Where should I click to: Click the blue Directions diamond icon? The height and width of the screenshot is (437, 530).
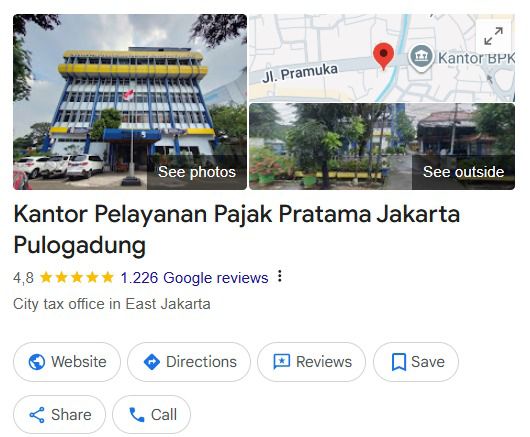(152, 362)
